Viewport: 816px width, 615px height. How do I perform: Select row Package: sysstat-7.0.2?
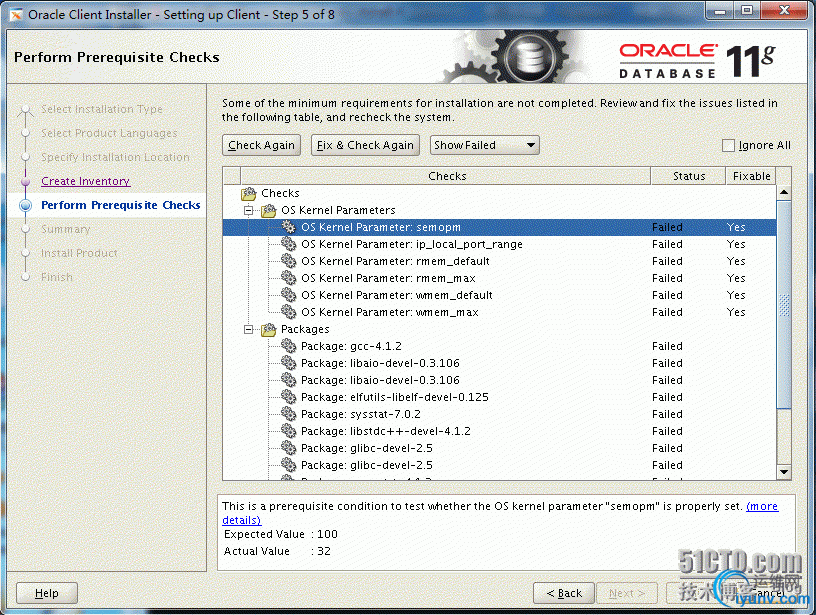pos(500,414)
